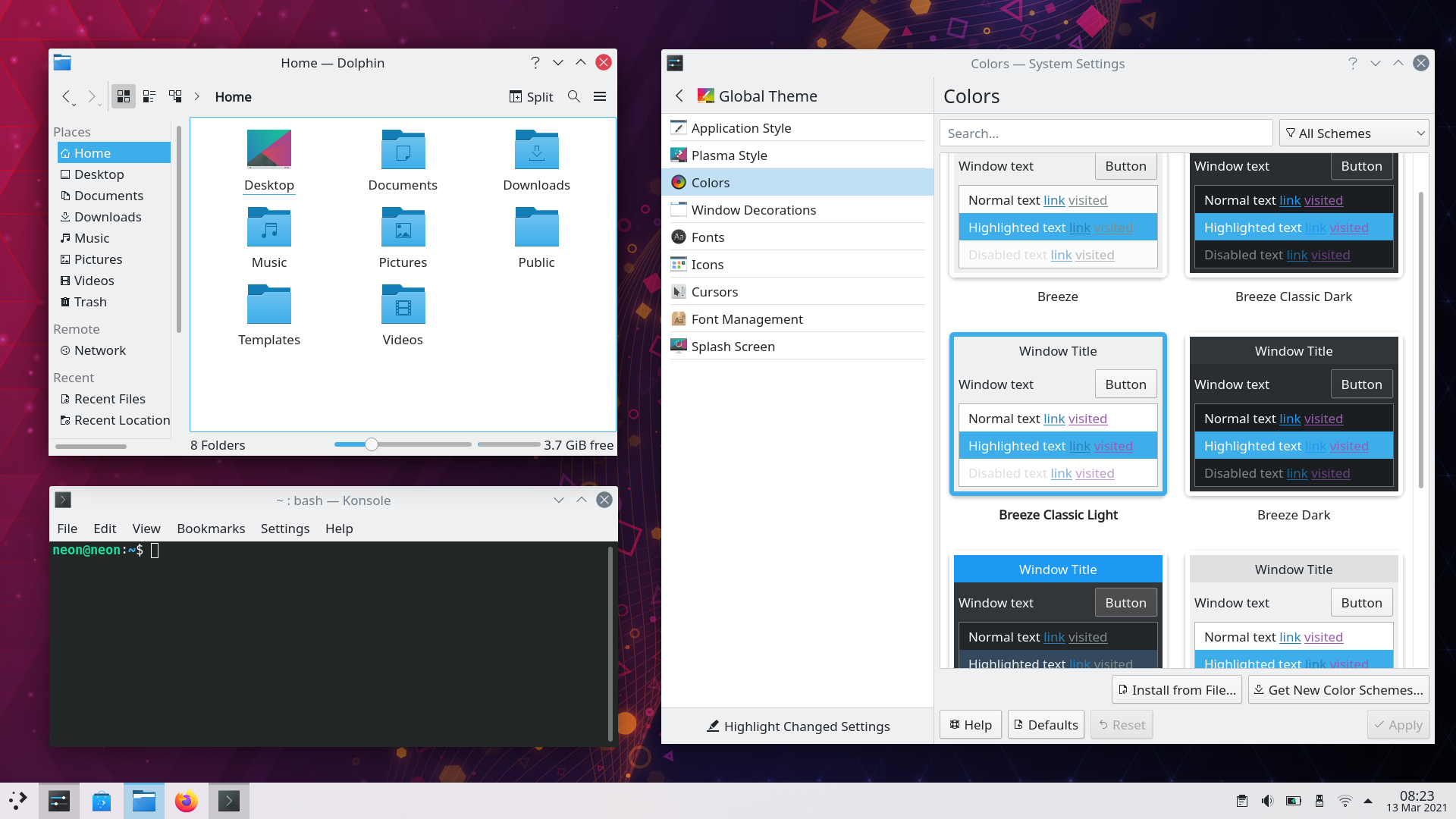Open the Music folder icon in Dolphin
The width and height of the screenshot is (1456, 819).
click(x=269, y=226)
